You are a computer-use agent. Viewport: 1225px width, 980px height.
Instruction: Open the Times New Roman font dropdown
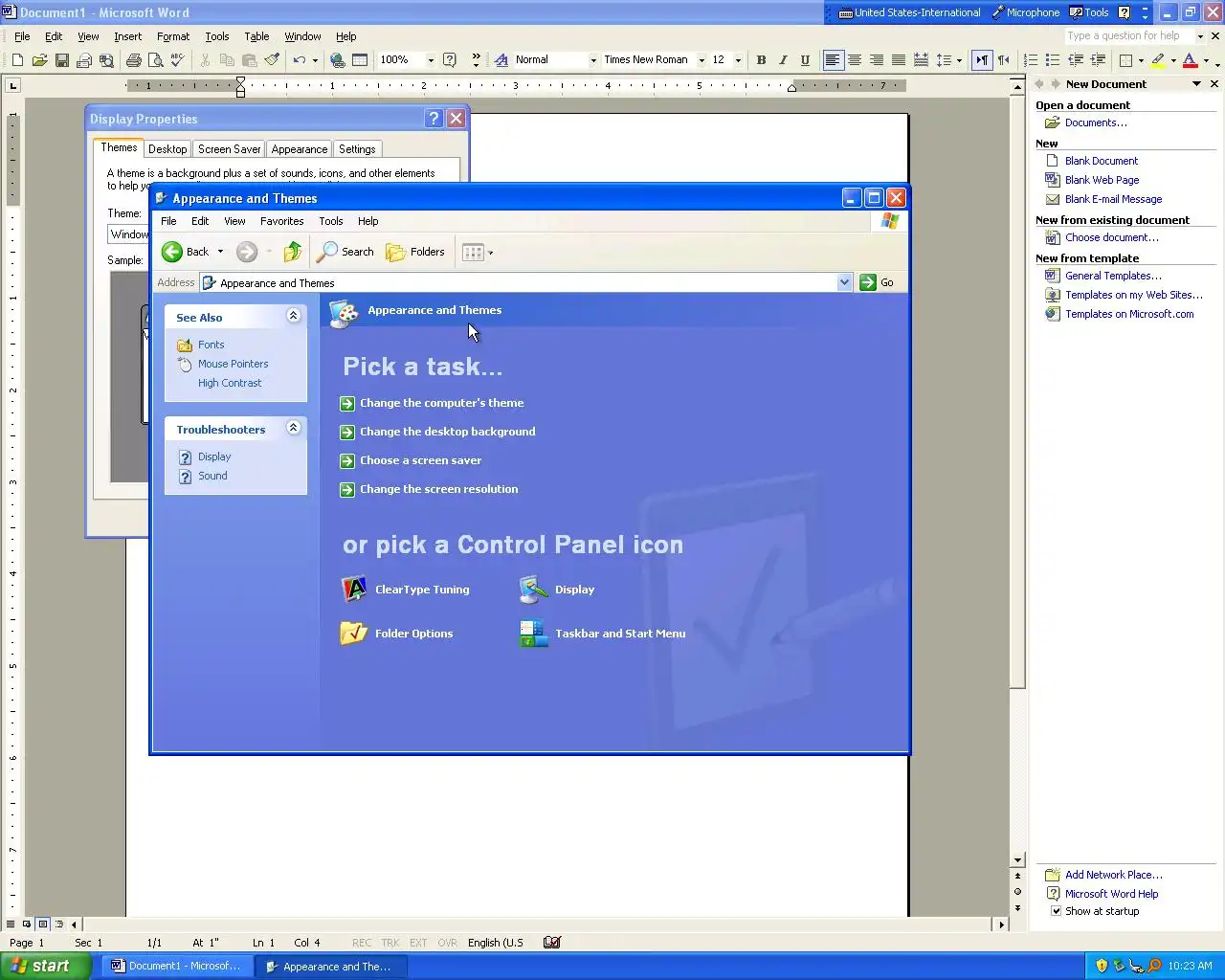[702, 60]
